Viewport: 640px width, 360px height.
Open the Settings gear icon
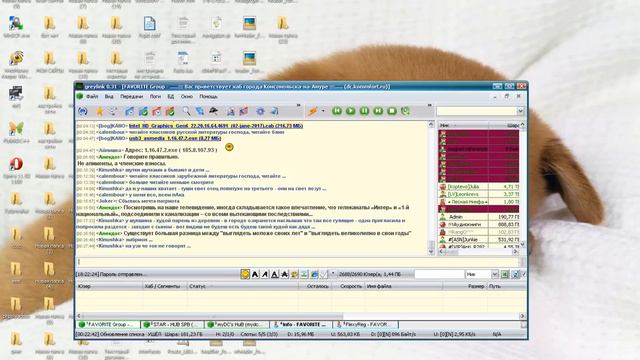point(260,111)
